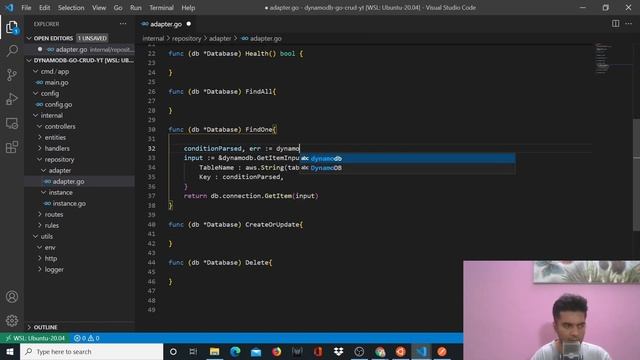This screenshot has height=360, width=640.
Task: Click the internal breadcrumb segment
Action: 153,38
